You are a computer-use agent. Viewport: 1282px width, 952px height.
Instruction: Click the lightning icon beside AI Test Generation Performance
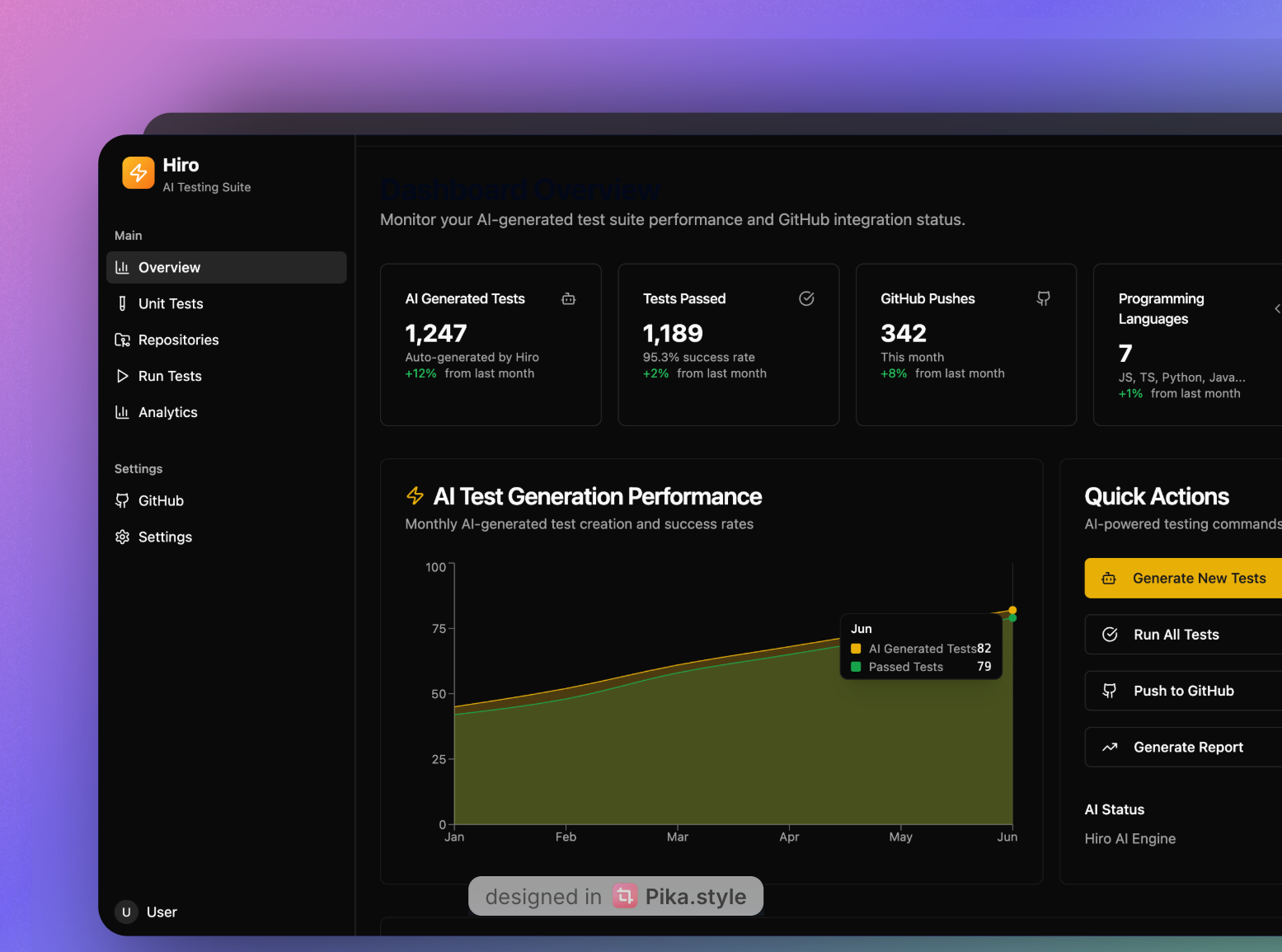coord(416,495)
